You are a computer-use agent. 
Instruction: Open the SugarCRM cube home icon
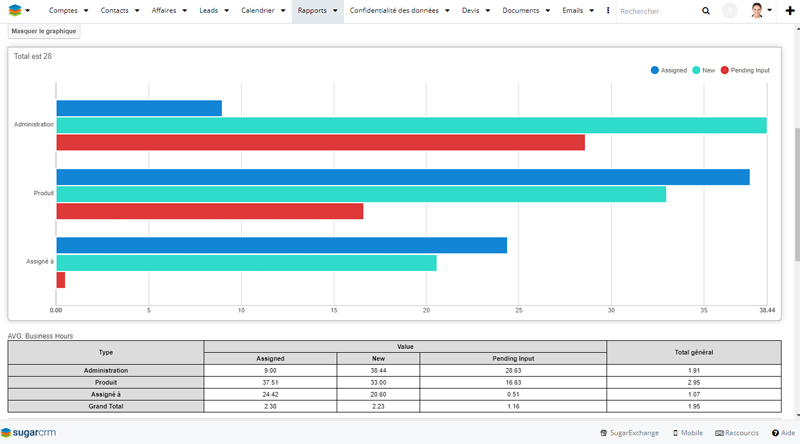pyautogui.click(x=15, y=10)
